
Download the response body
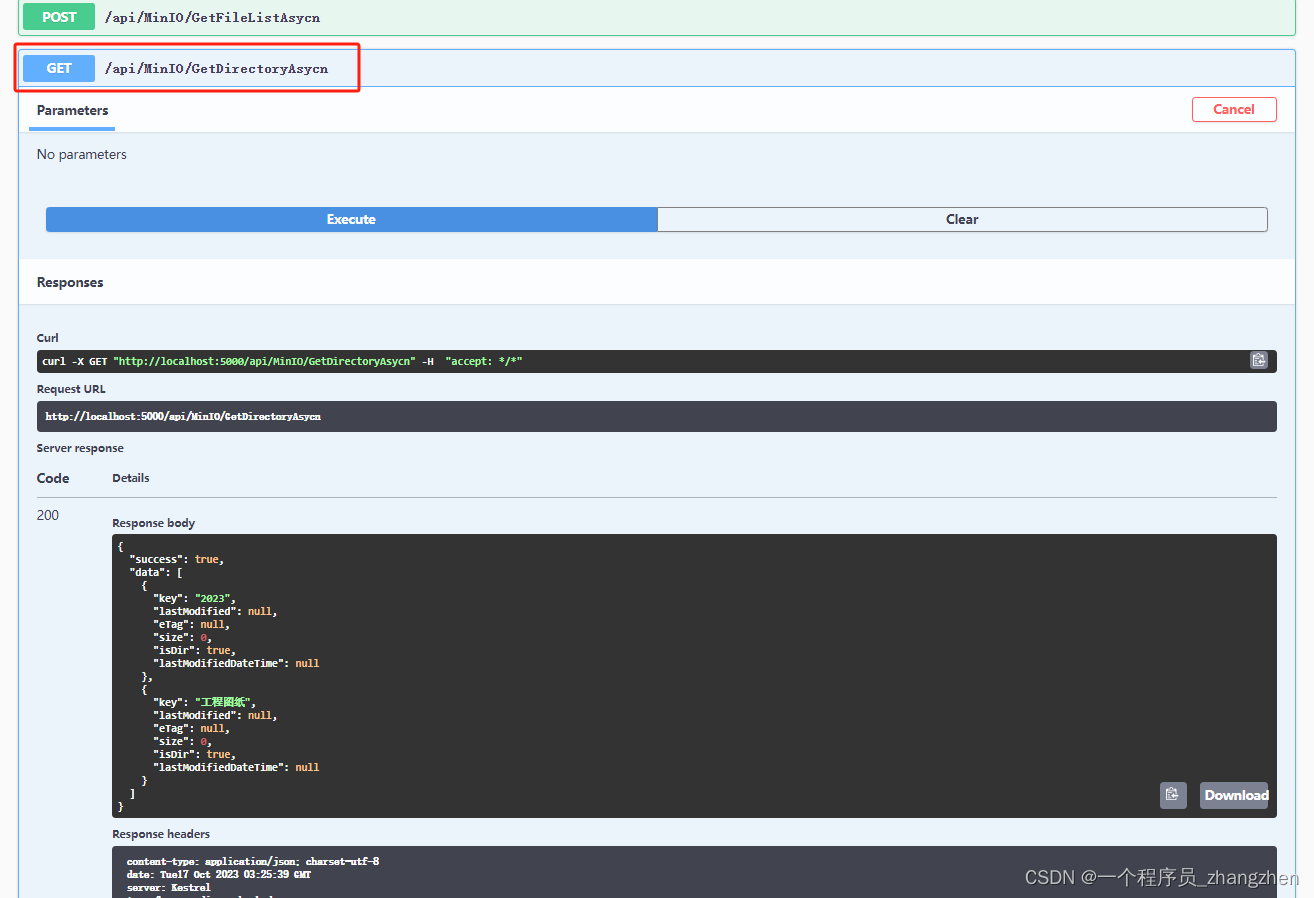click(1234, 795)
